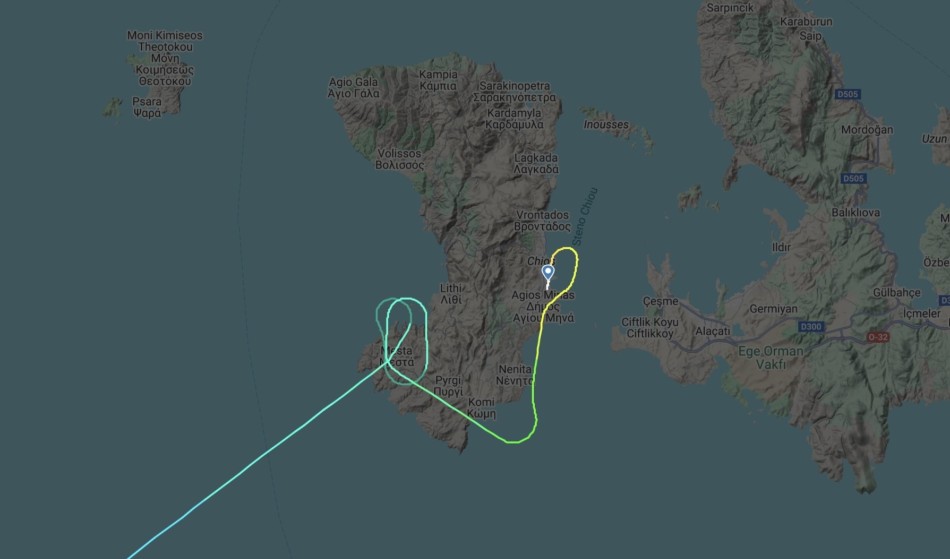Screen dimensions: 950x559
Task: Click the Moni Kimiseos Theotokou label
Action: click(x=165, y=58)
